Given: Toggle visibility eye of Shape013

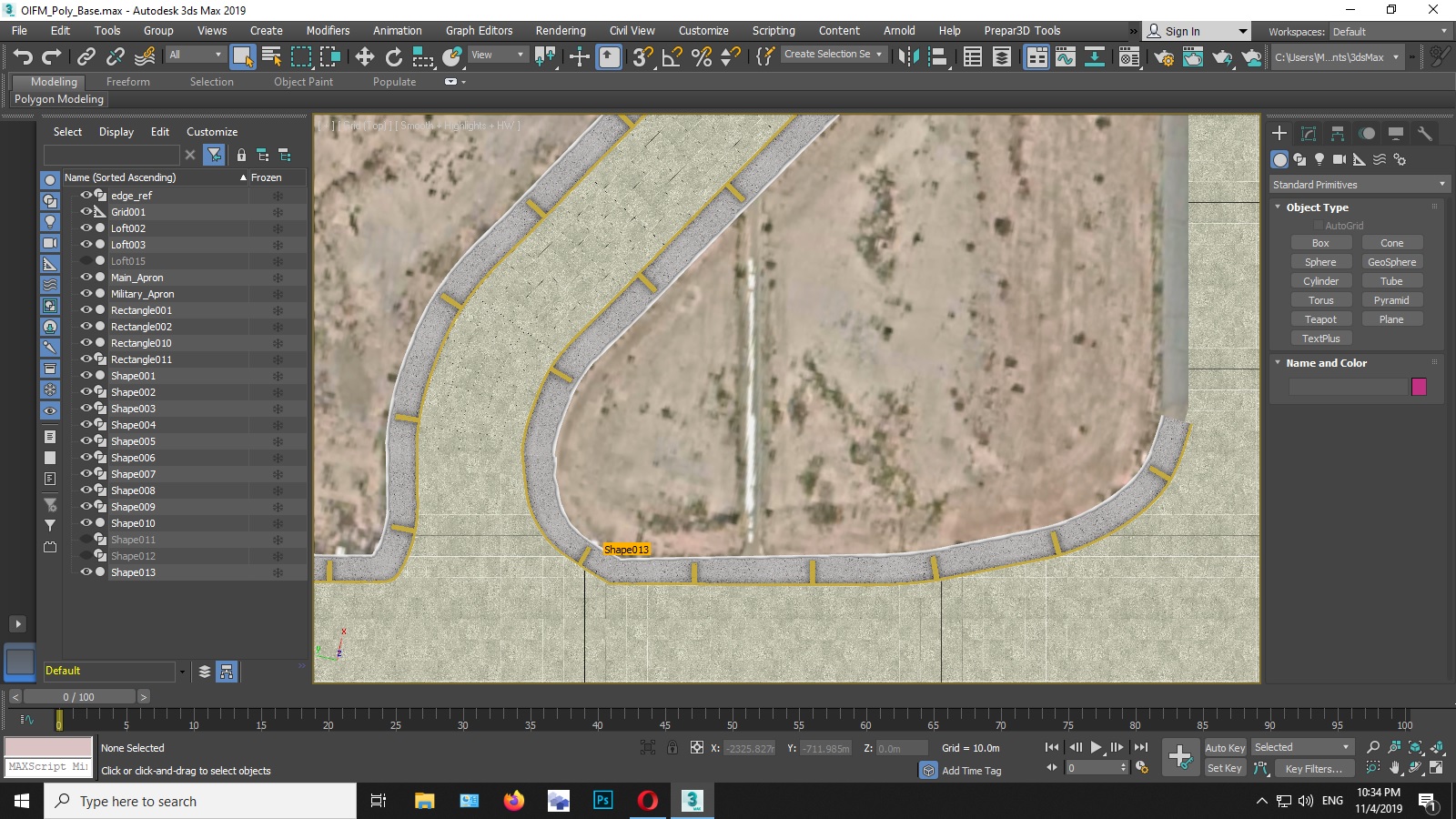Looking at the screenshot, I should [x=86, y=571].
